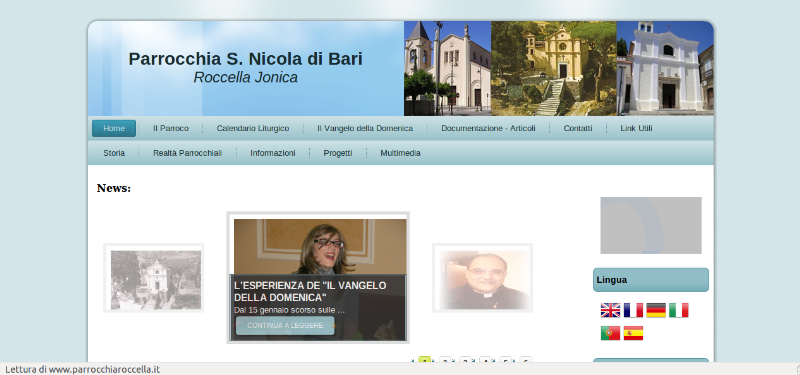Viewport: 800px width, 375px height.
Task: Select the priest portrait news thumbnail
Action: pos(483,278)
